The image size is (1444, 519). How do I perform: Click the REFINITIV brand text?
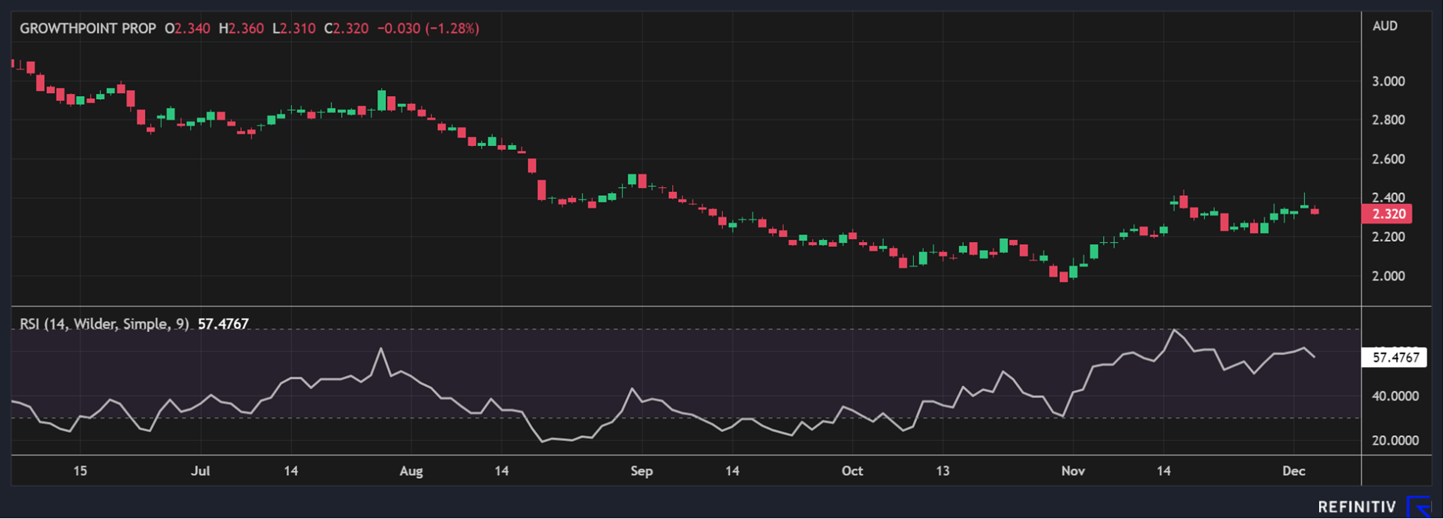pos(1357,507)
